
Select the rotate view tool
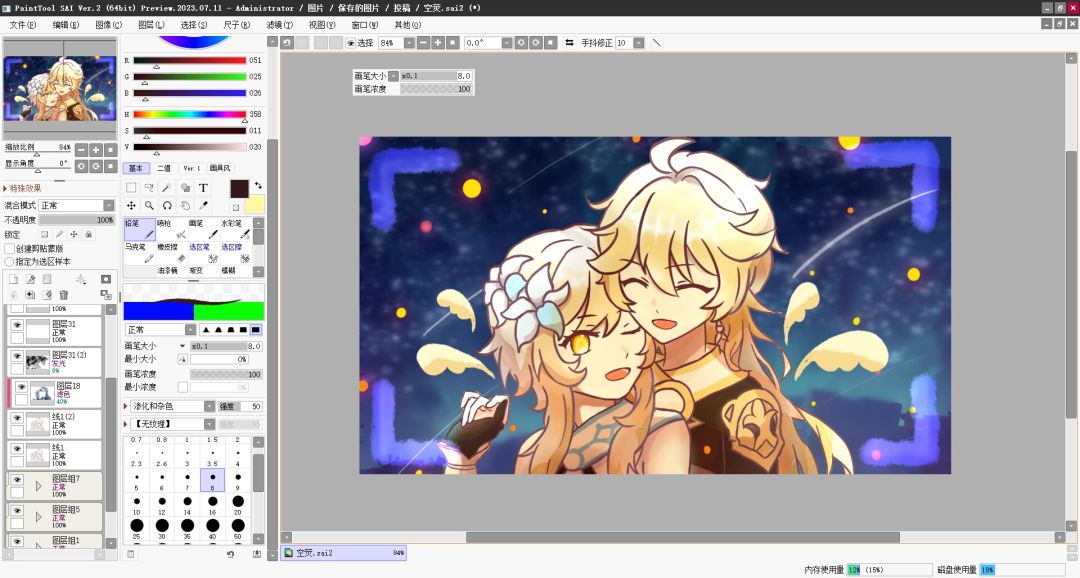(167, 205)
